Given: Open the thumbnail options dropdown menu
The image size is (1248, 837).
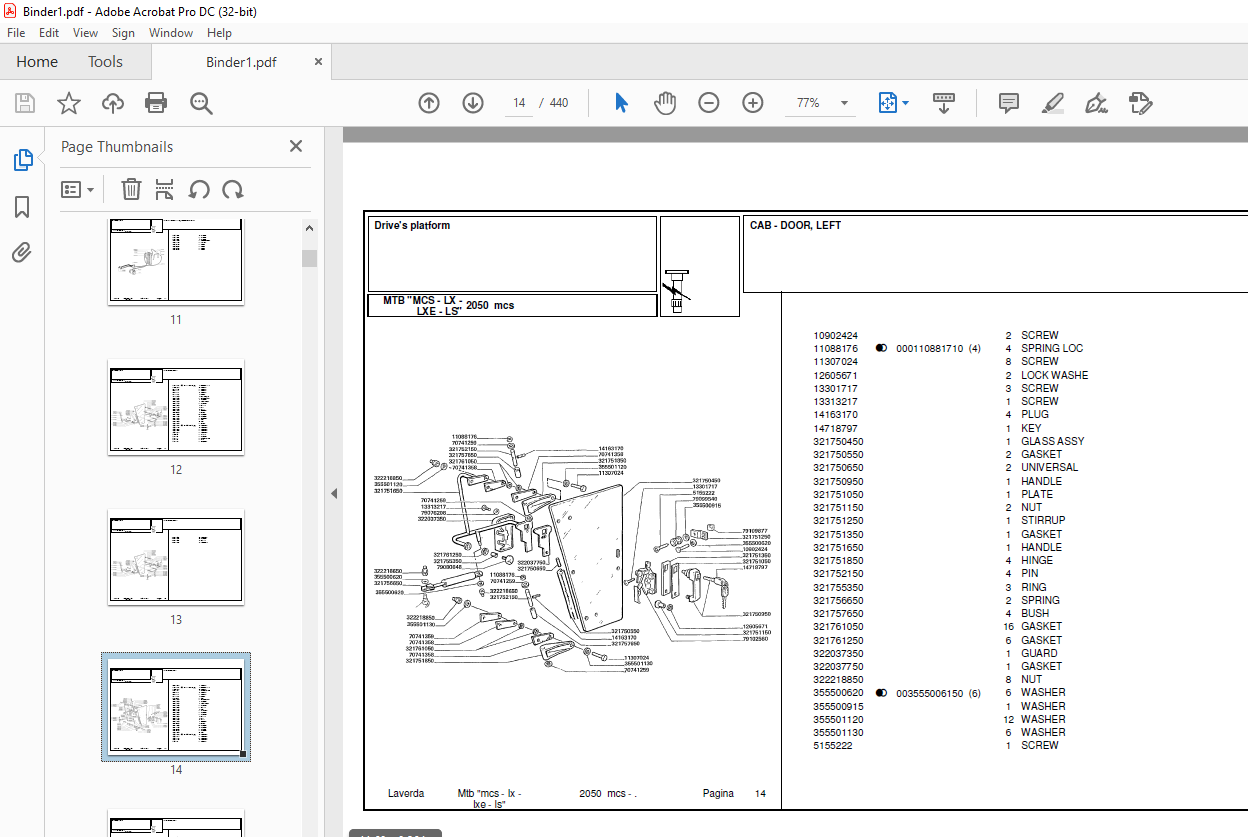Looking at the screenshot, I should coord(78,189).
